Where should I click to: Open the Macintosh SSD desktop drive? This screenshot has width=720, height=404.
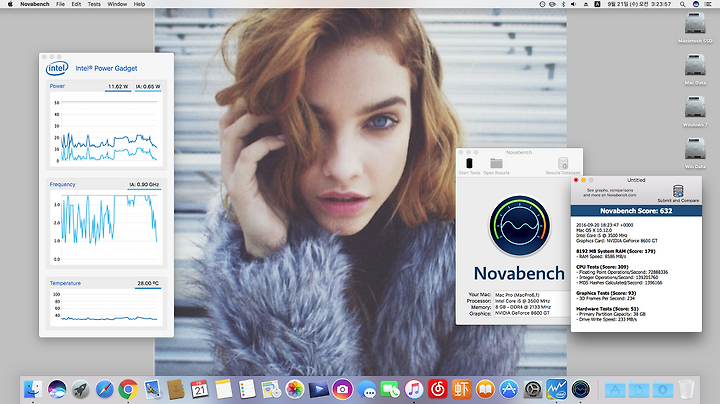[695, 23]
